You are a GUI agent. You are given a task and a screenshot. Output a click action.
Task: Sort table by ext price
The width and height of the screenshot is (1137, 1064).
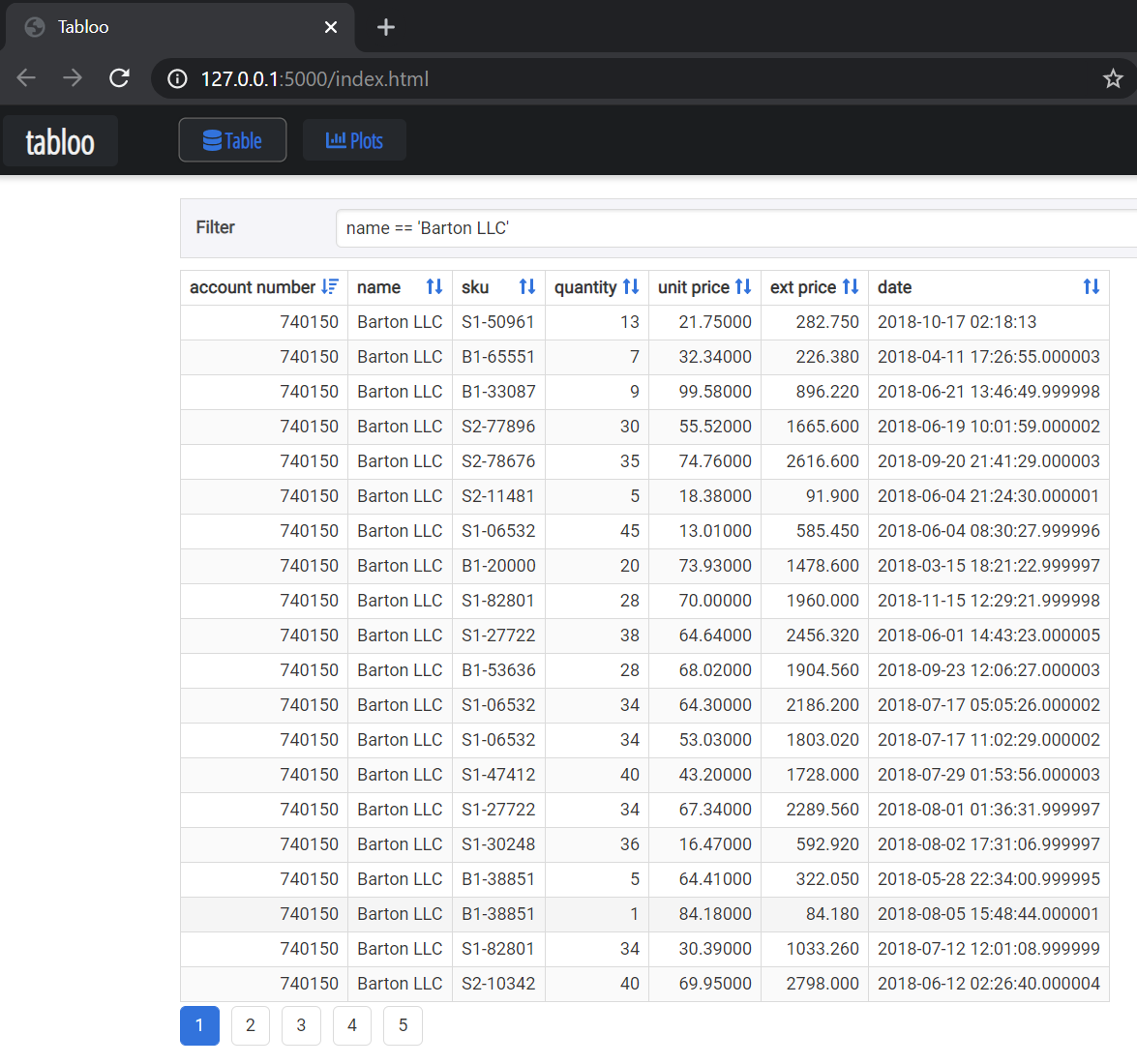[x=851, y=287]
